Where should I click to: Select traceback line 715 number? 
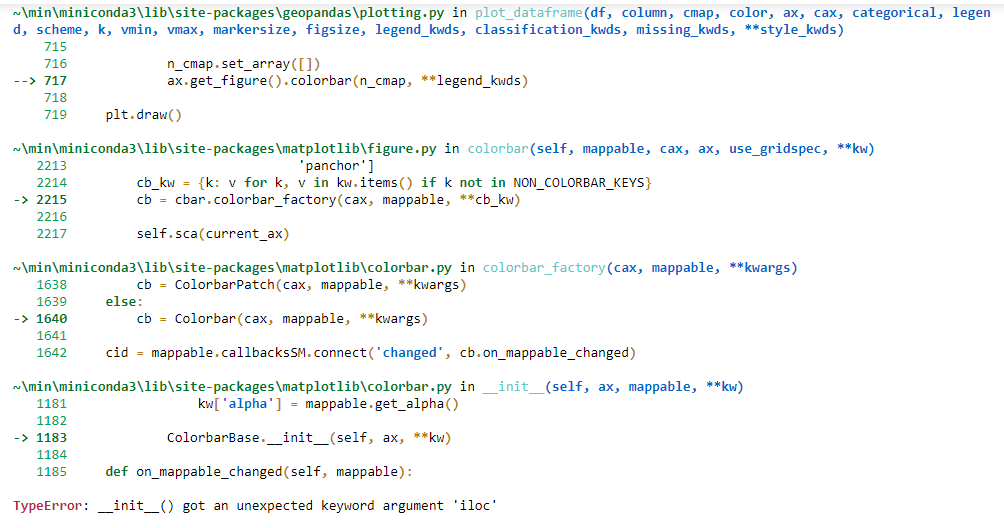coord(55,47)
